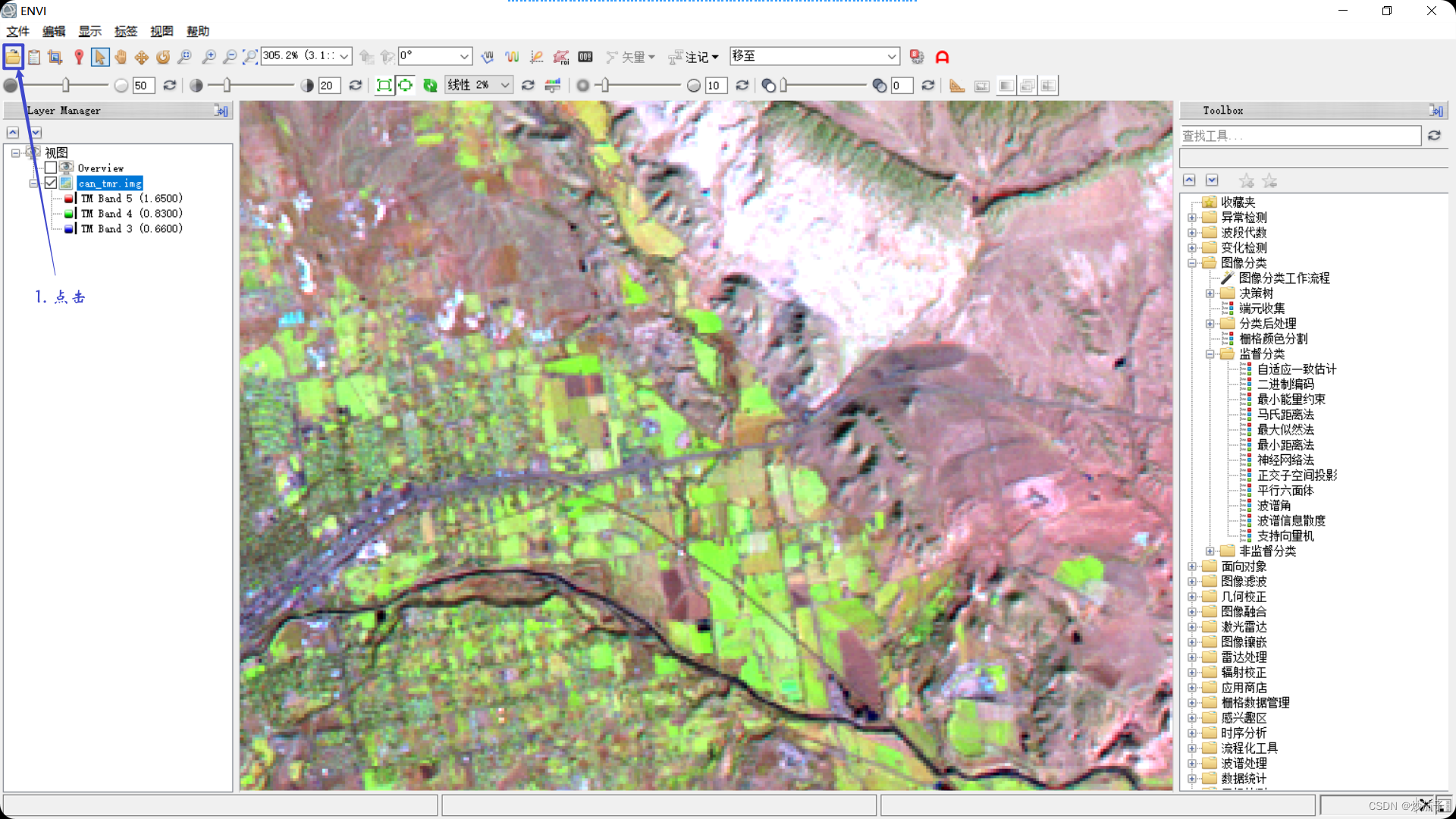Open the mensuration ruler tool
Screen dimensions: 1456x819
click(957, 86)
